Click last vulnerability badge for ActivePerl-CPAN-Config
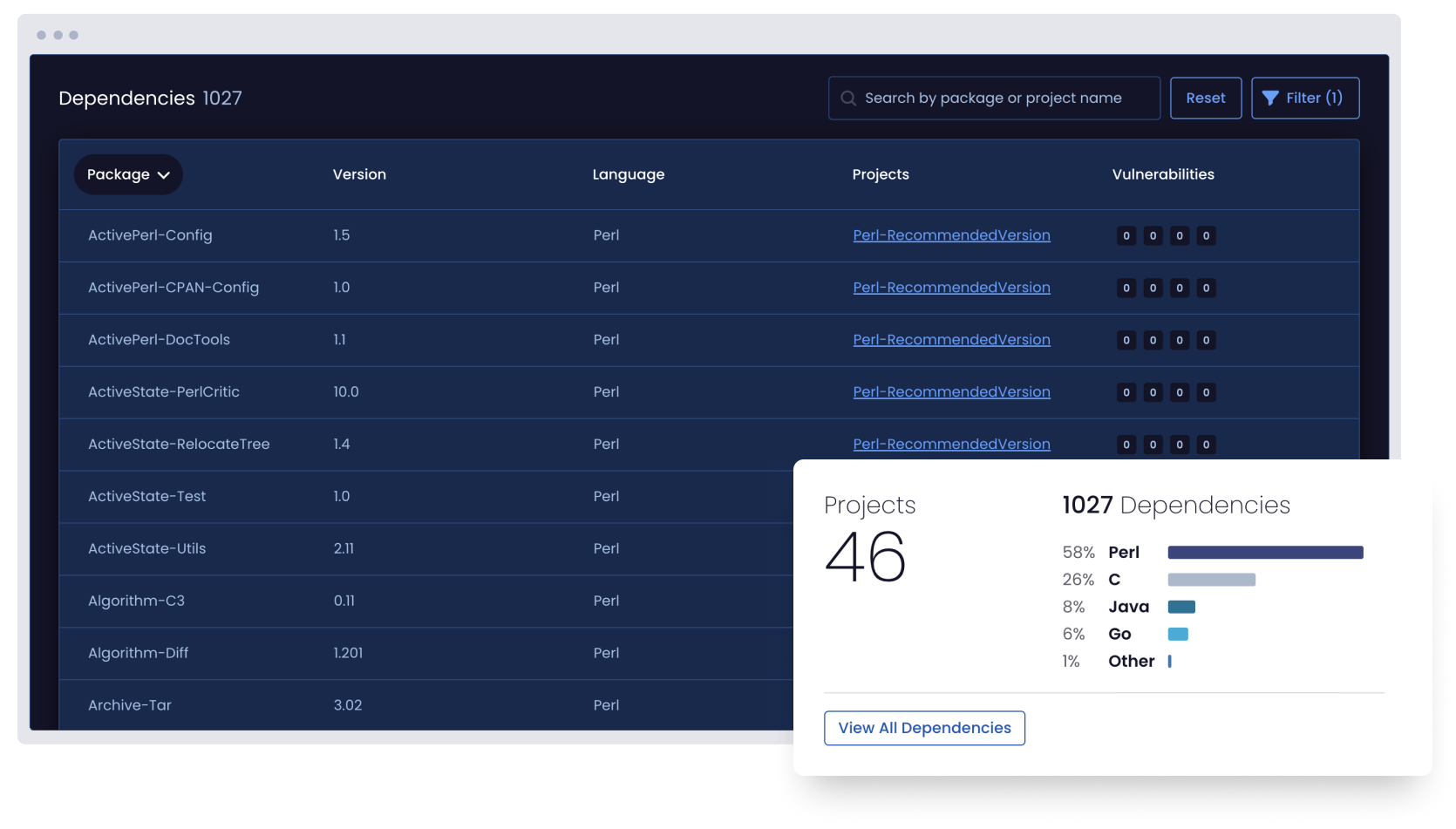 pyautogui.click(x=1206, y=288)
